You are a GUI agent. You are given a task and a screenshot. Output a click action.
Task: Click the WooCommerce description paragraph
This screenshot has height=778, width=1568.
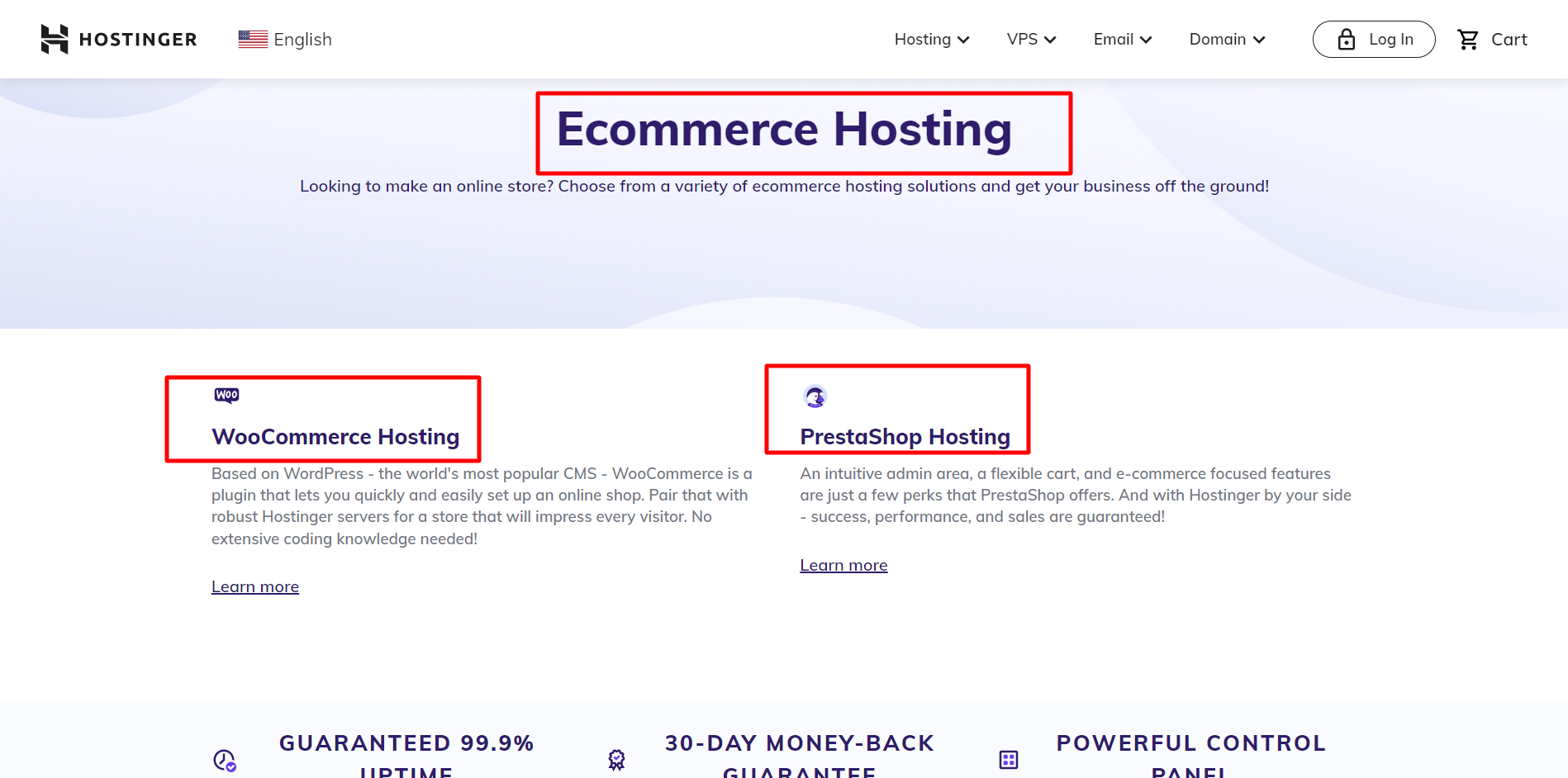pyautogui.click(x=482, y=505)
